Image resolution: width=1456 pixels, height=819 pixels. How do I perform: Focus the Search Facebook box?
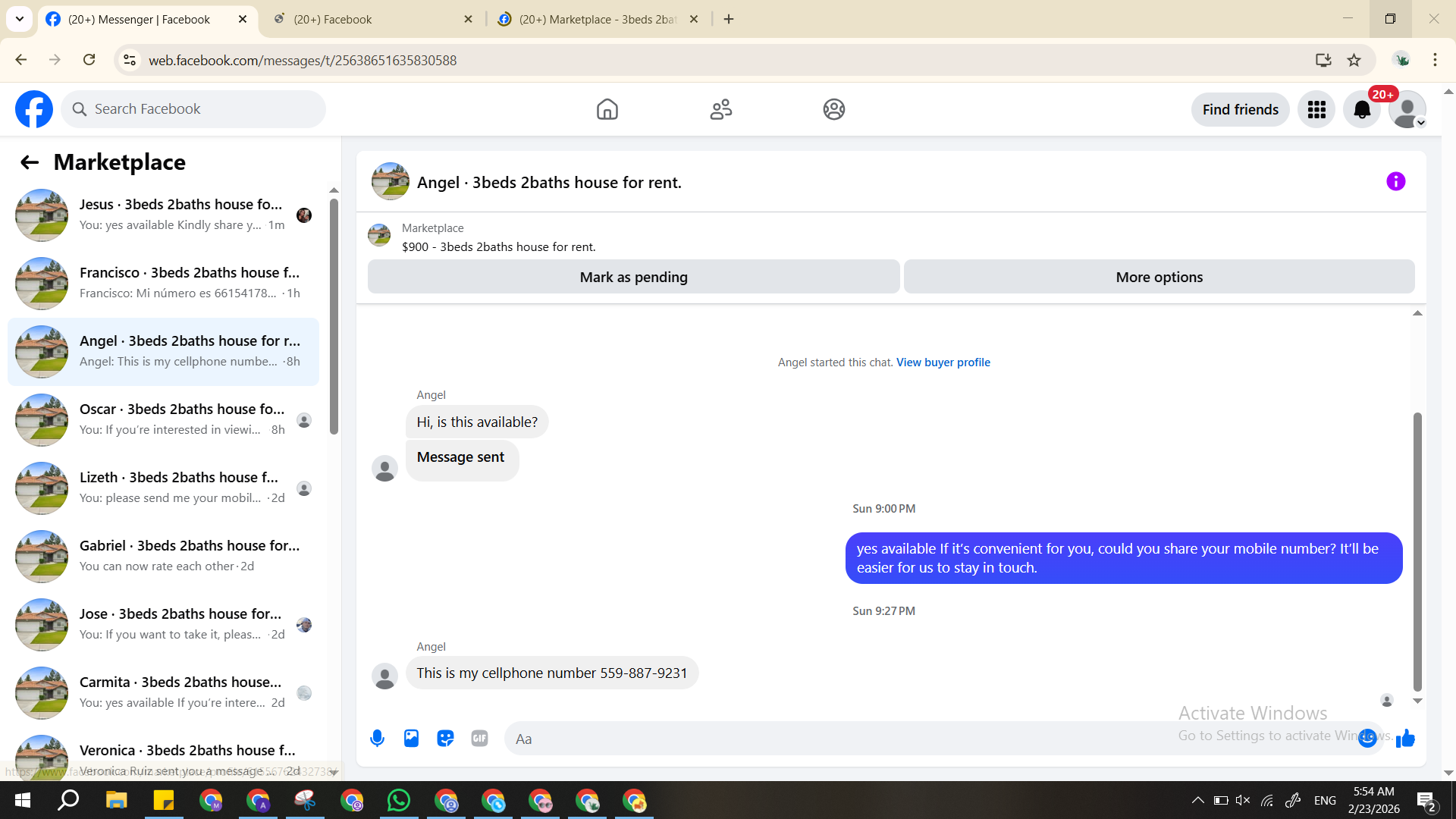coord(193,109)
